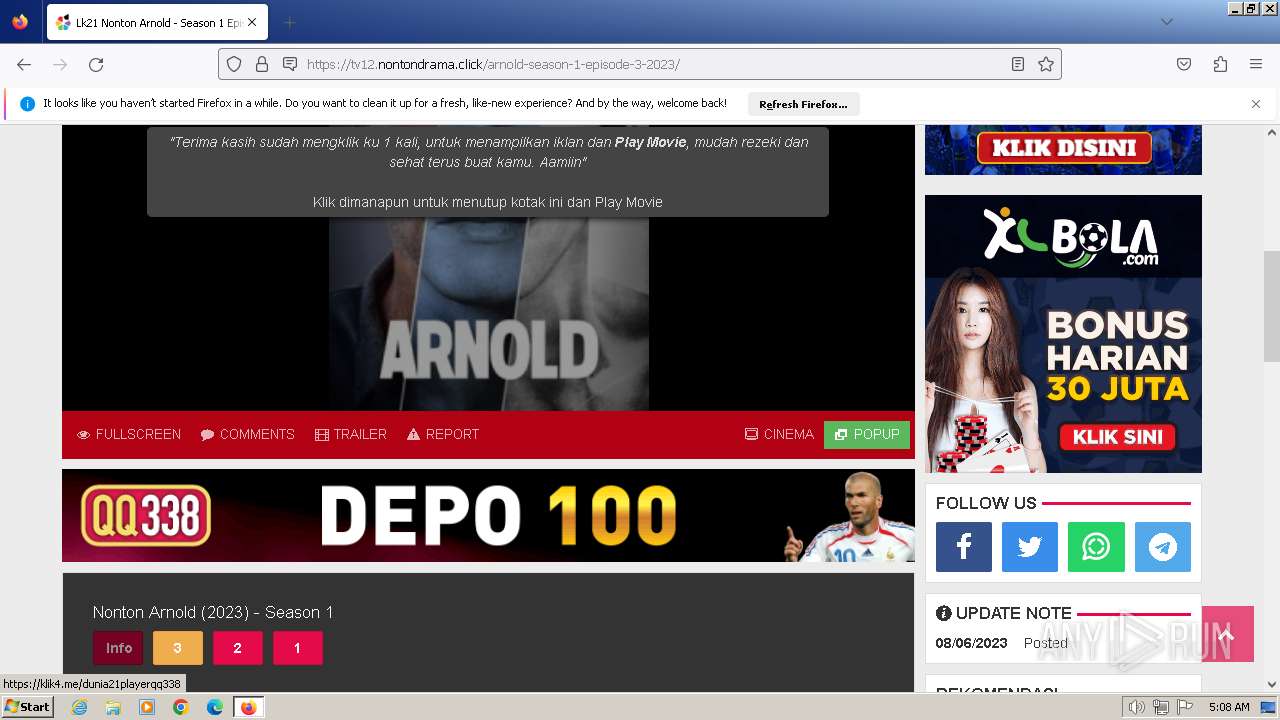Open File Explorer folder in taskbar
The height and width of the screenshot is (720, 1280).
113,707
